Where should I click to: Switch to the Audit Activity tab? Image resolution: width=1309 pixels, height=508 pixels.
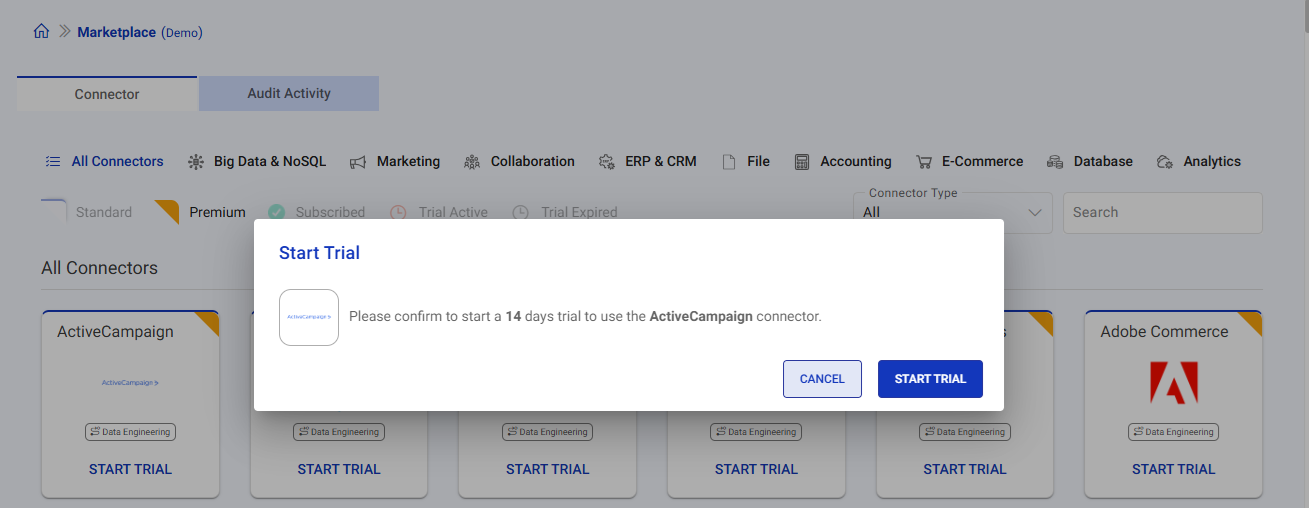(x=289, y=93)
